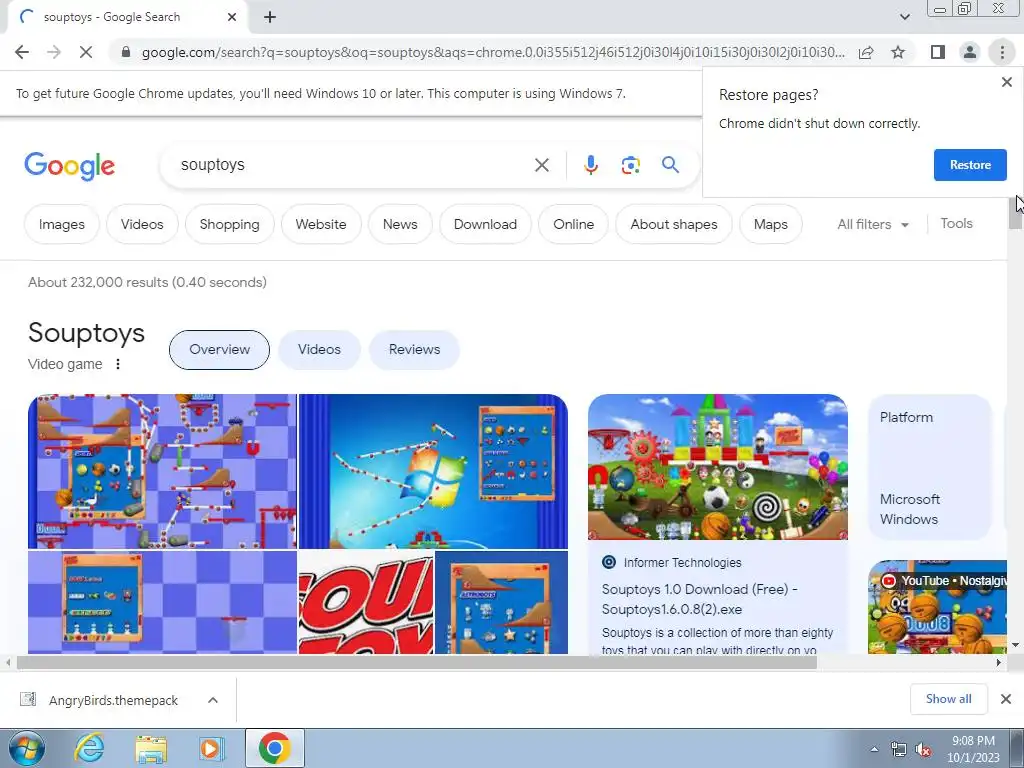Open Windows Media Player from taskbar
1024x768 pixels.
click(212, 748)
